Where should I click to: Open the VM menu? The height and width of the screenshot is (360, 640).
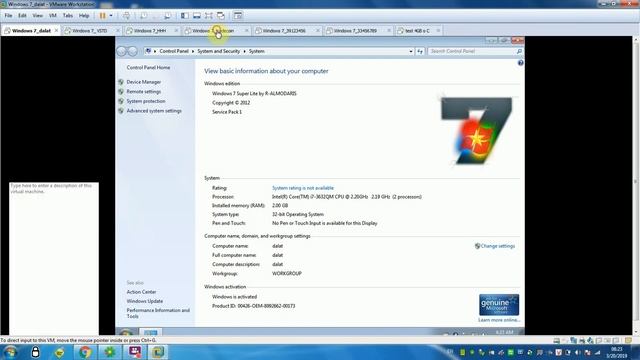53,16
